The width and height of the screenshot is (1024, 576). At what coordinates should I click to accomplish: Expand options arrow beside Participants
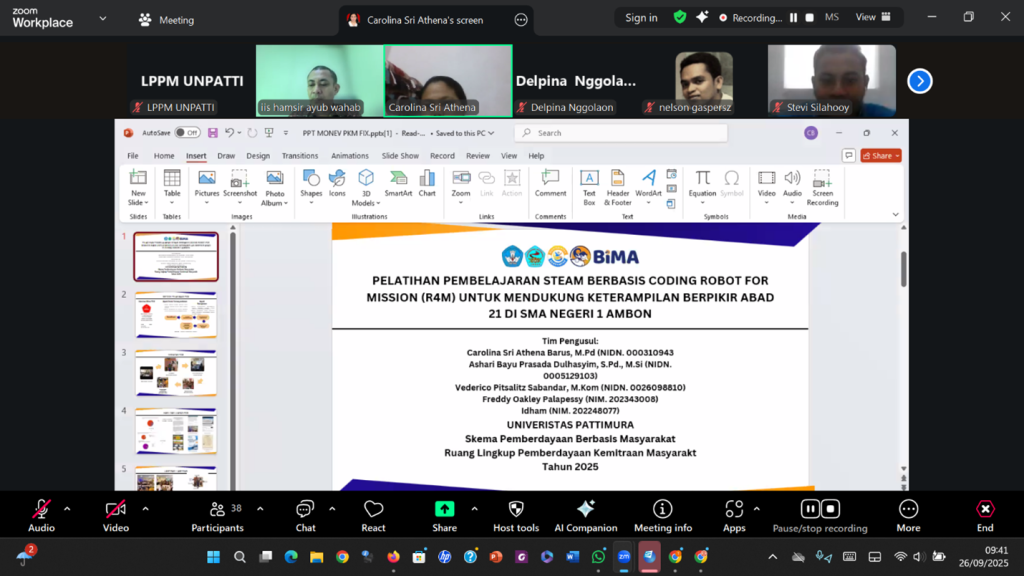pos(260,509)
